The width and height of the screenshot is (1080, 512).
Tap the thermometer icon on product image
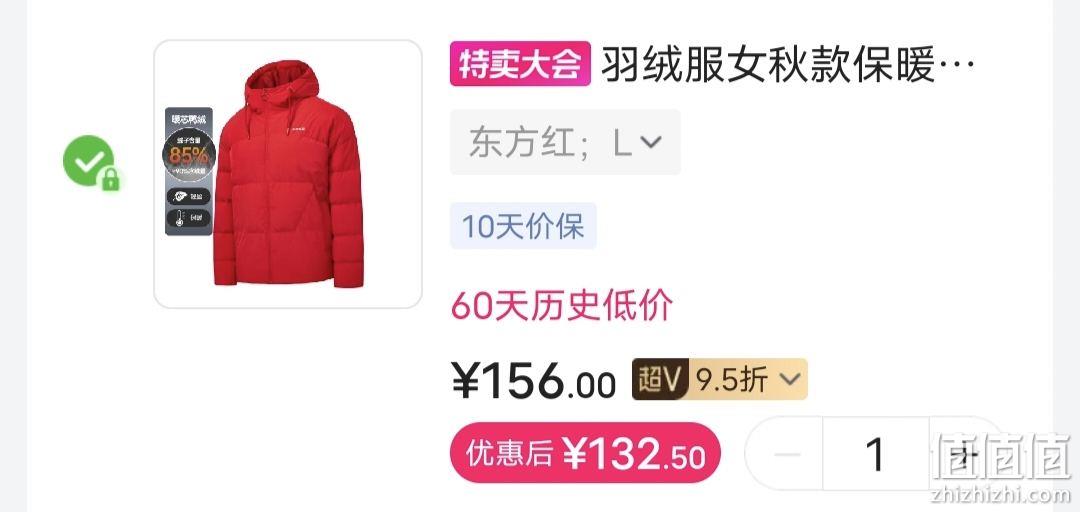178,219
